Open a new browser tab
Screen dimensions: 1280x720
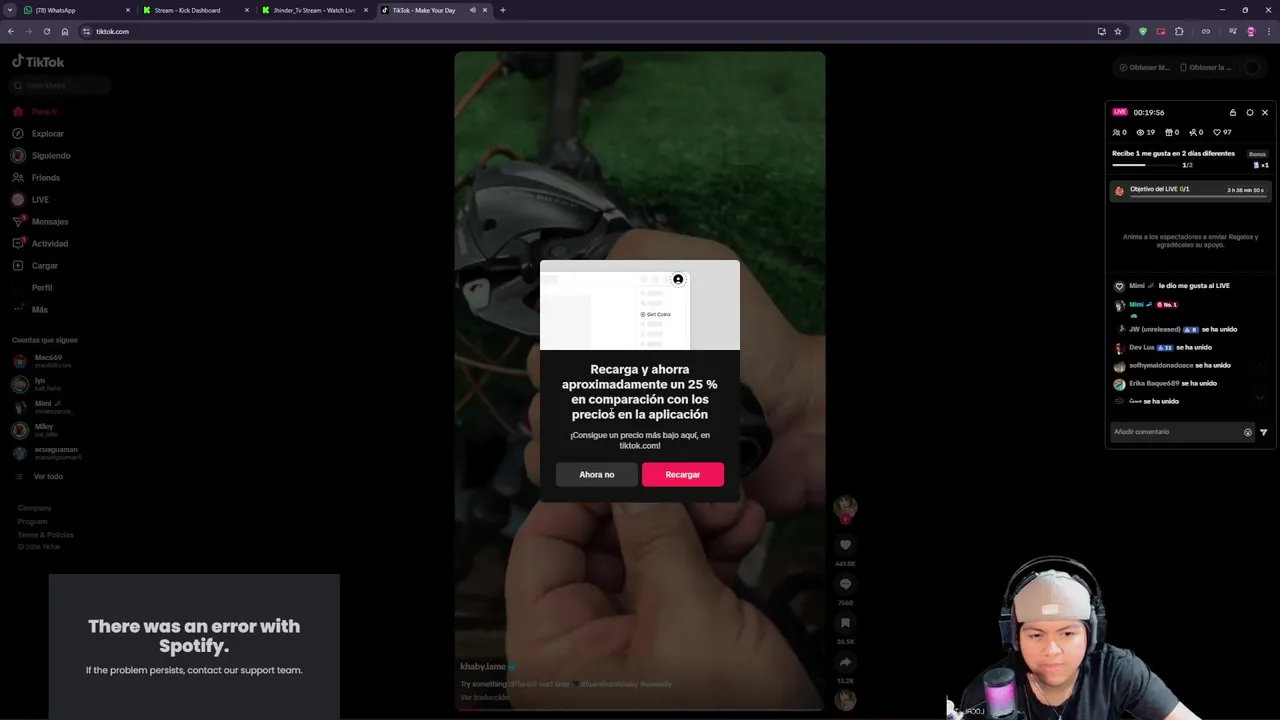coord(502,10)
